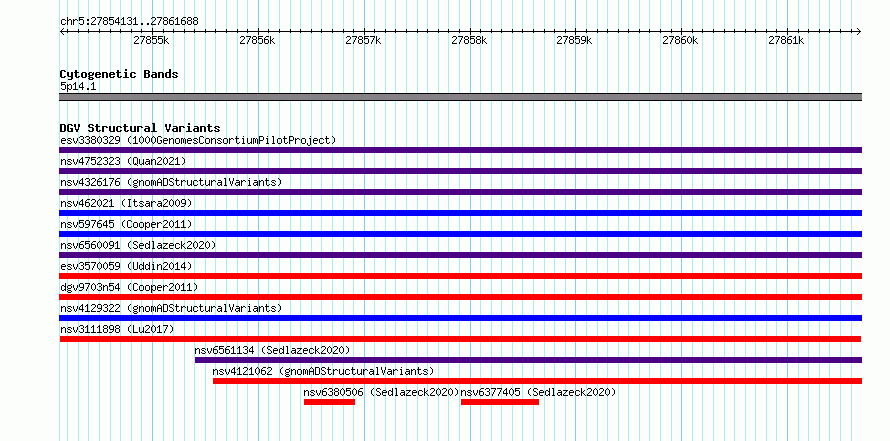Click the nsv4752323 (Quan2021) label
Image resolution: width=890 pixels, height=441 pixels.
123,161
